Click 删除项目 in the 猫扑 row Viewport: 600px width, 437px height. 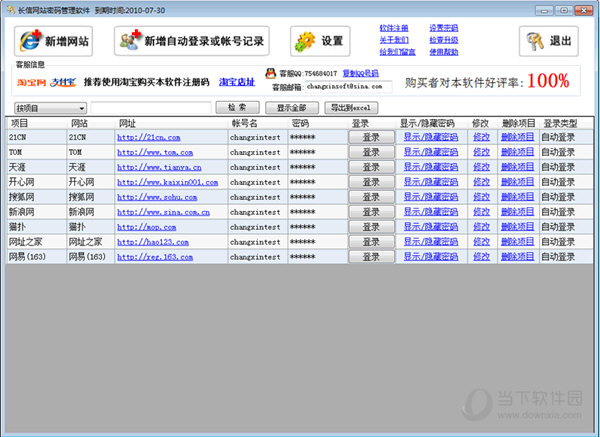pos(517,227)
